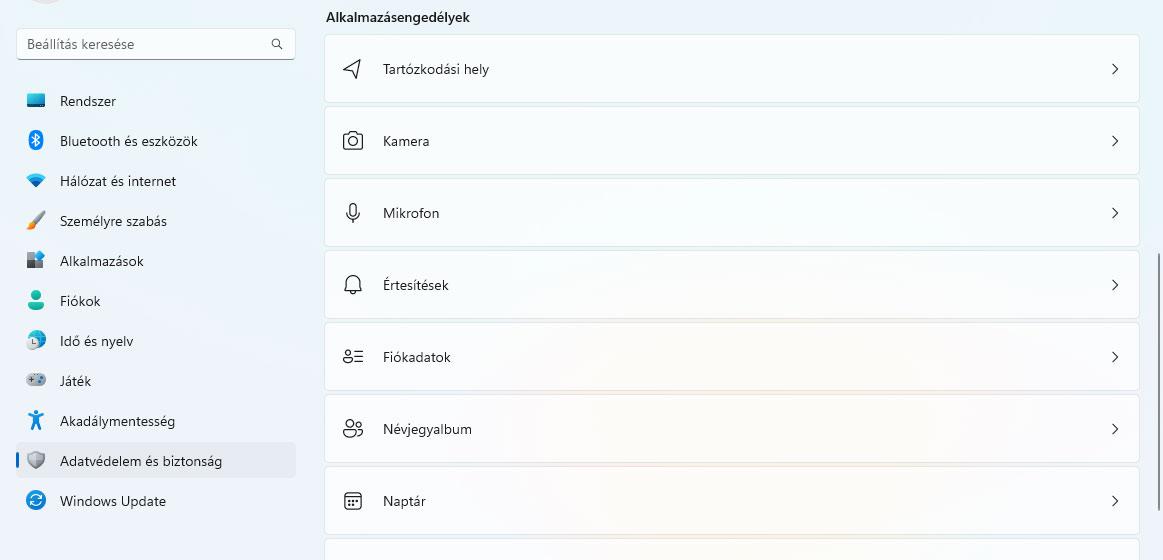The width and height of the screenshot is (1163, 560).
Task: Click the Névjegyalbum contacts icon
Action: coord(352,429)
